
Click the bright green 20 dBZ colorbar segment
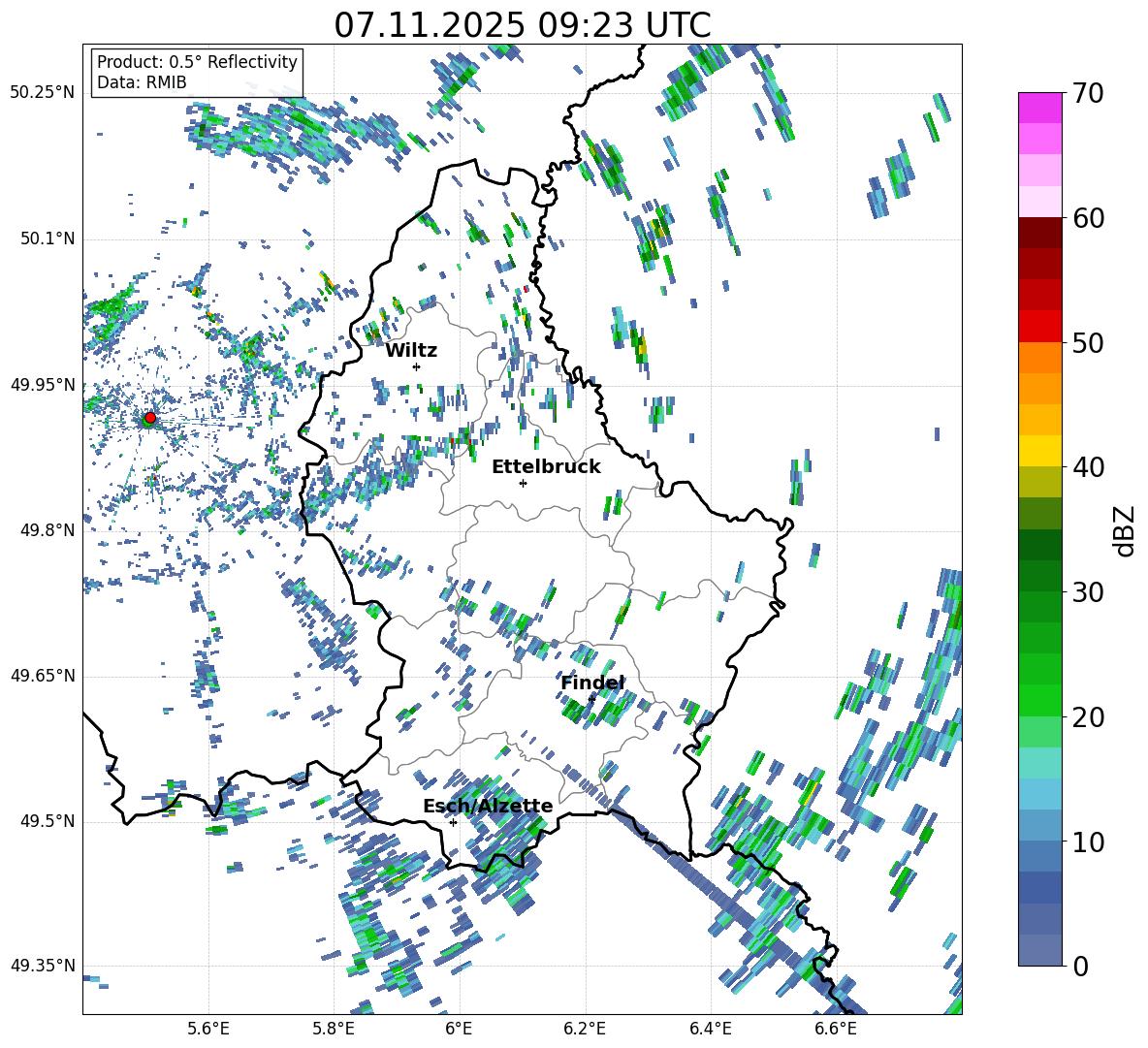pos(1039,700)
